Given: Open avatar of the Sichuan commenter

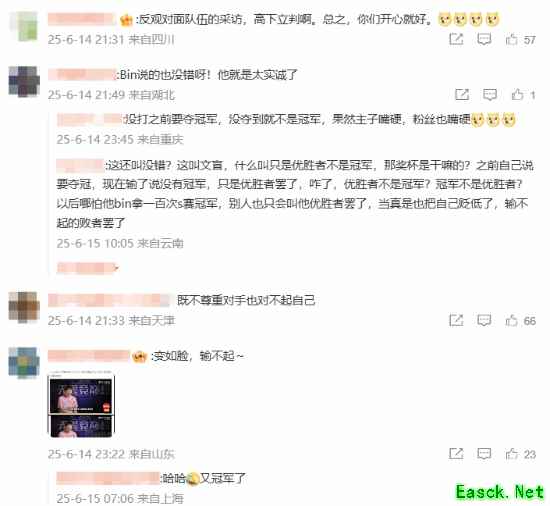Looking at the screenshot, I should click(x=24, y=27).
